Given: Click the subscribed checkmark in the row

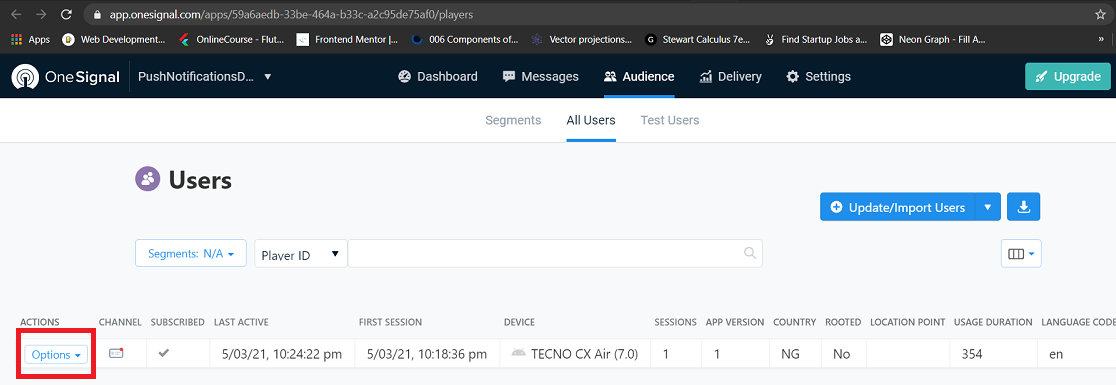Looking at the screenshot, I should pyautogui.click(x=164, y=353).
